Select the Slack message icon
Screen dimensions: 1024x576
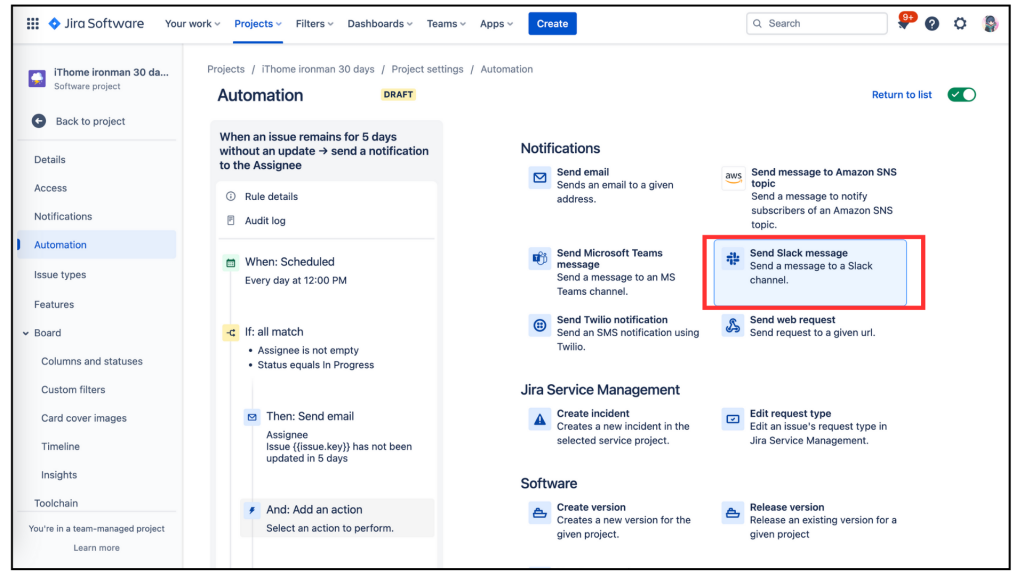point(733,259)
